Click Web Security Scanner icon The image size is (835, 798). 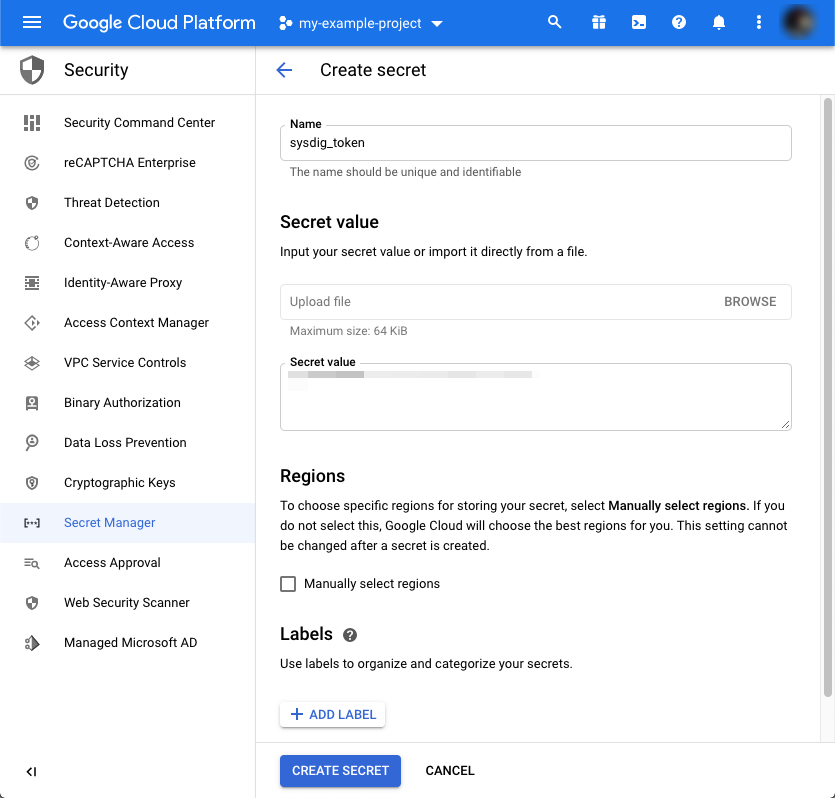click(32, 603)
